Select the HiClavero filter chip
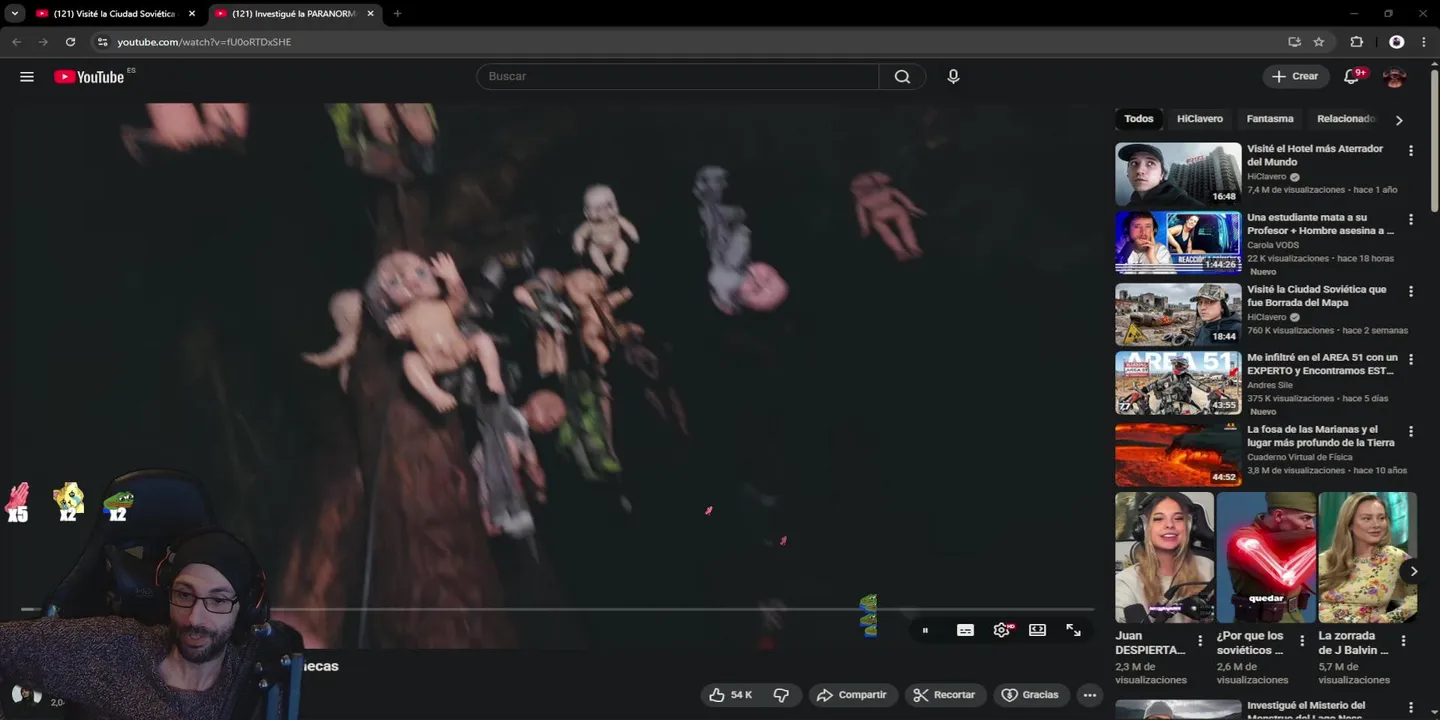Image resolution: width=1440 pixels, height=720 pixels. 1200,119
